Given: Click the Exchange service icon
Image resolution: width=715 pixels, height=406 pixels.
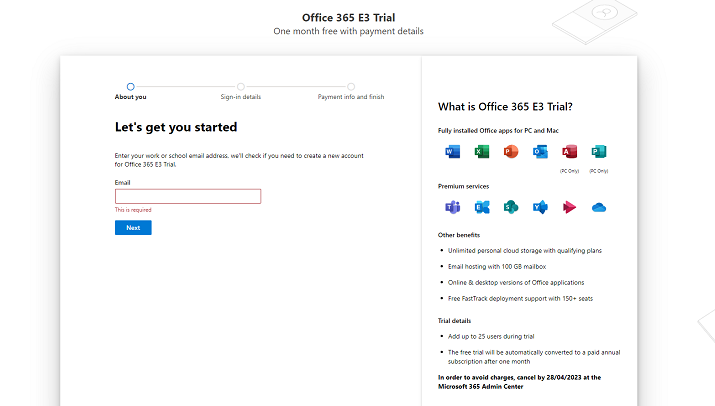Looking at the screenshot, I should (x=482, y=207).
